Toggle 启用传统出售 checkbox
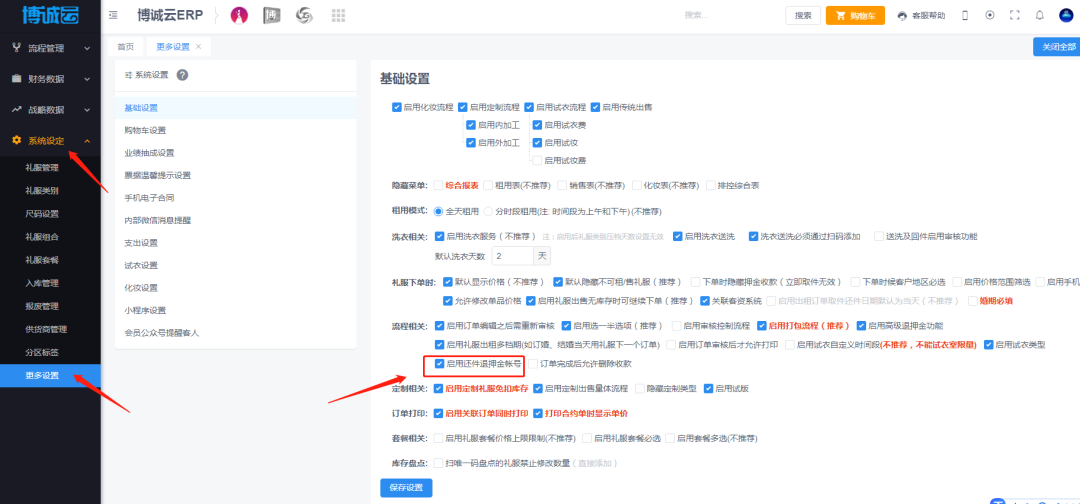This screenshot has height=504, width=1080. 595,107
